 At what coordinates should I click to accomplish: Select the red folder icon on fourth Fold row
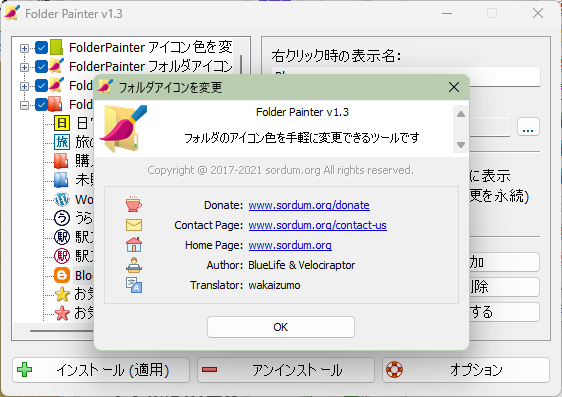(56, 104)
